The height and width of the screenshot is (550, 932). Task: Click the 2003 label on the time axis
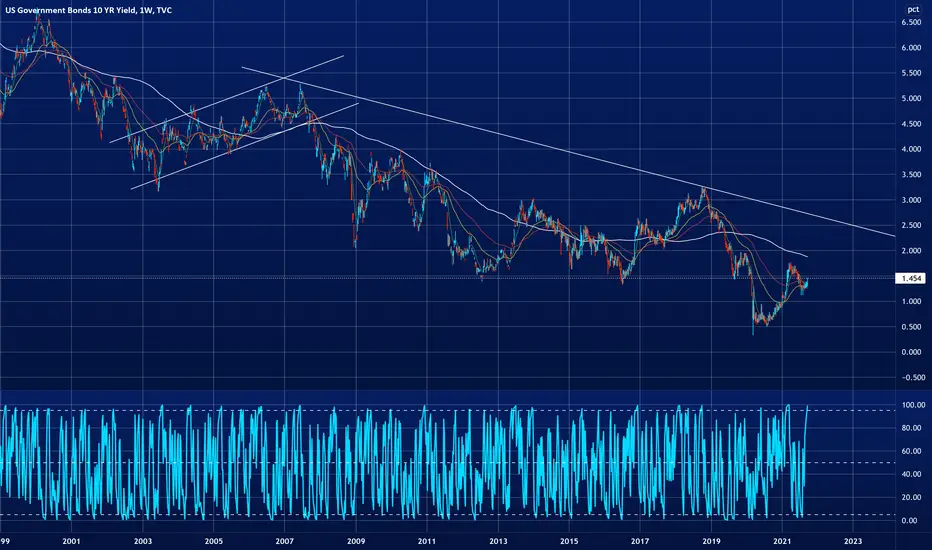pos(143,541)
